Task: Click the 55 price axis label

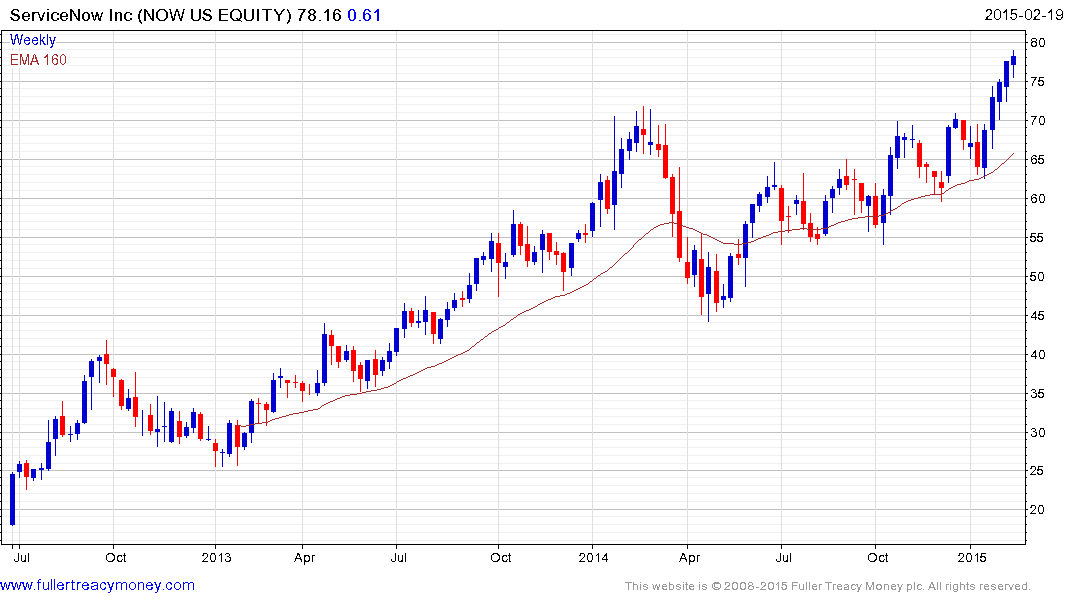Action: pos(1038,238)
